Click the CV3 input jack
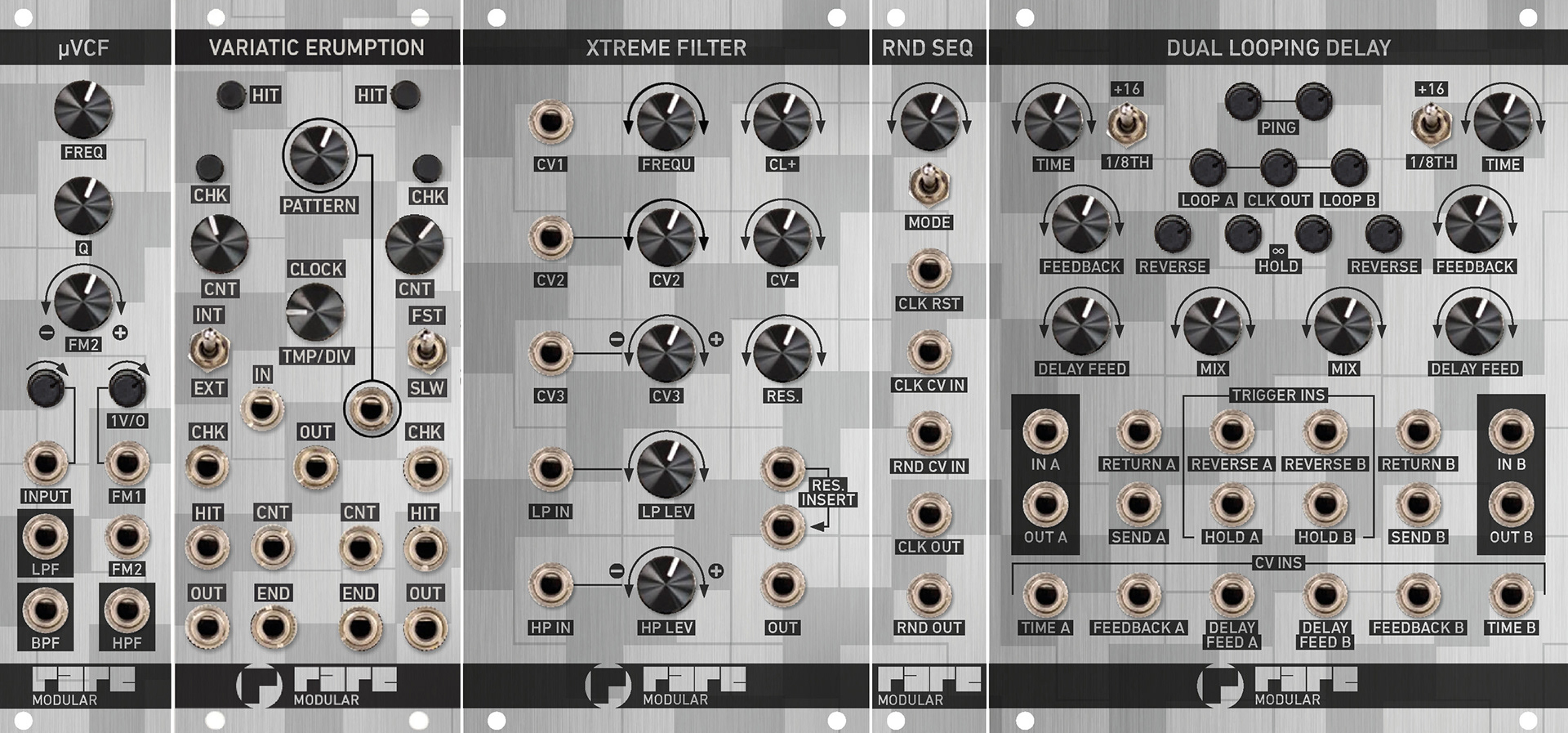The height and width of the screenshot is (733, 1568). click(550, 353)
